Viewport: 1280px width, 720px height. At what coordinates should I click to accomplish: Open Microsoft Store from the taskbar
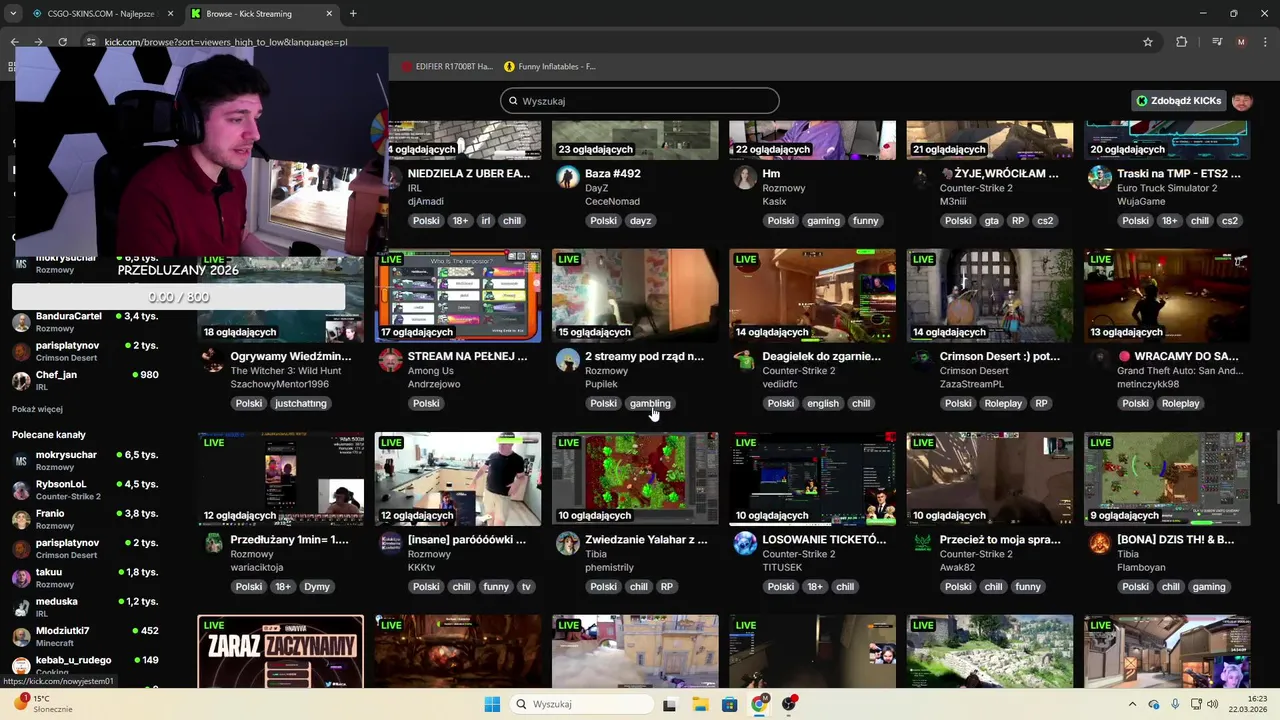point(730,704)
